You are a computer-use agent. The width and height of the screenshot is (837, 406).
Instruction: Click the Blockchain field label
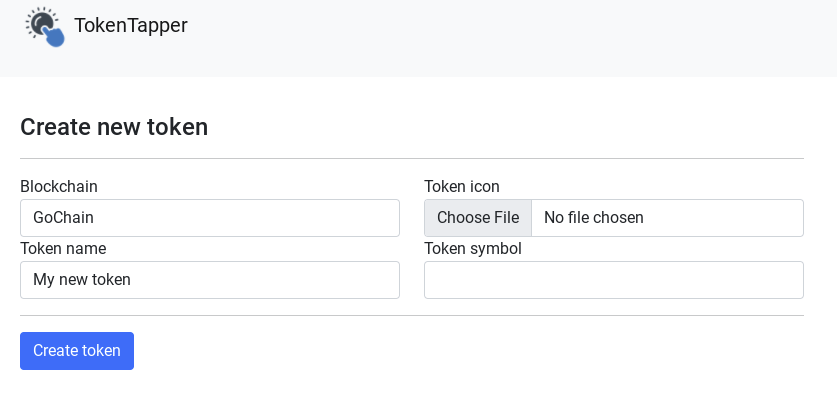pyautogui.click(x=59, y=187)
